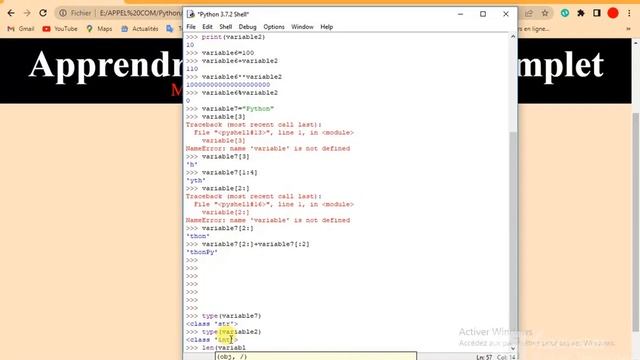Click the calltip '(obj, /)'
Viewport: 640px width, 360px height.
(x=232, y=356)
